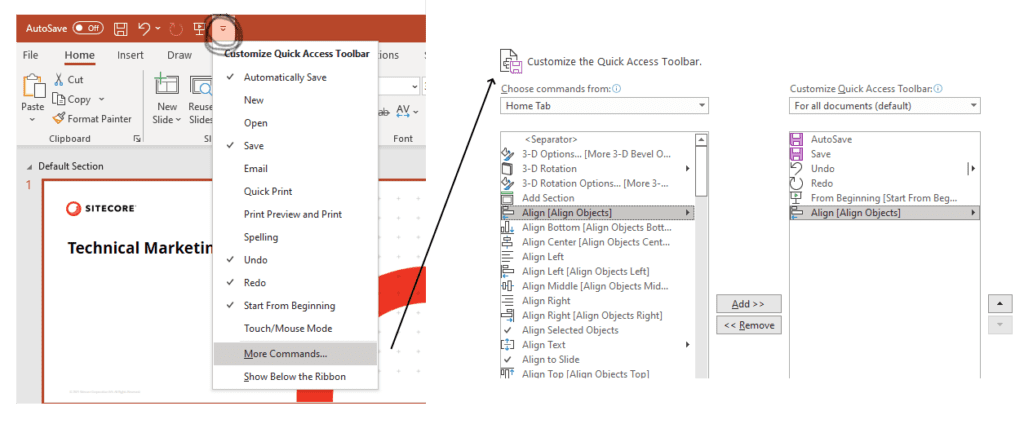
Task: Click the Add >> button
Action: 748,304
